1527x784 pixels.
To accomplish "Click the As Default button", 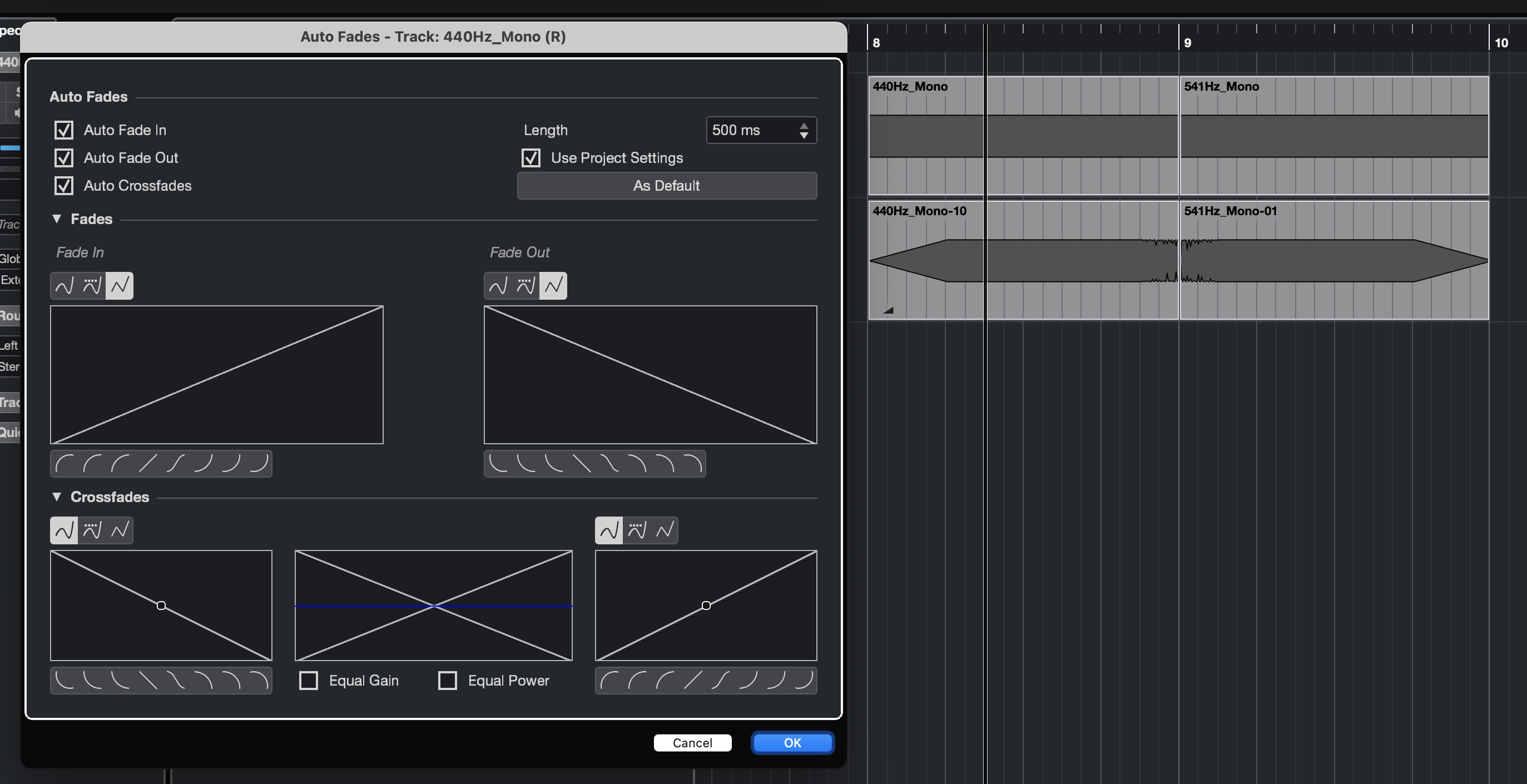I will click(x=666, y=186).
